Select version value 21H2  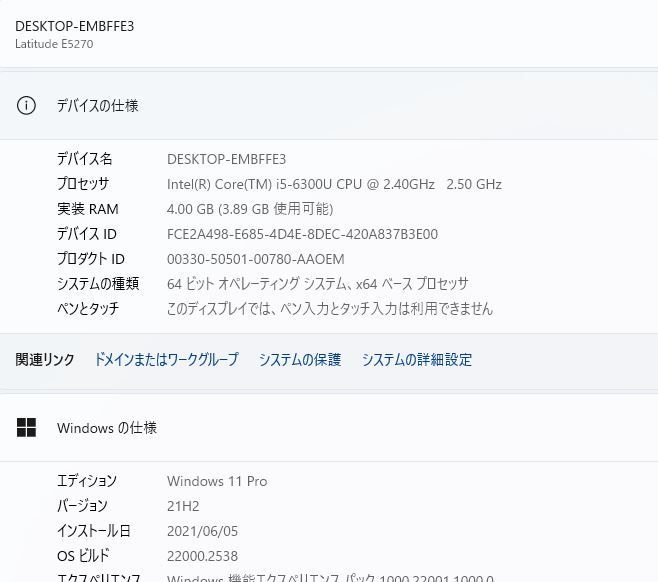click(183, 506)
